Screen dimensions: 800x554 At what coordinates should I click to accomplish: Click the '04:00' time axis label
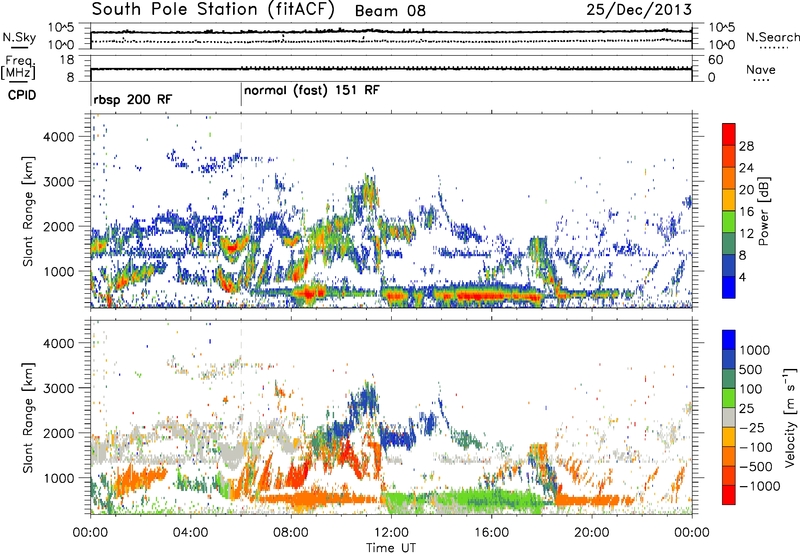[191, 533]
